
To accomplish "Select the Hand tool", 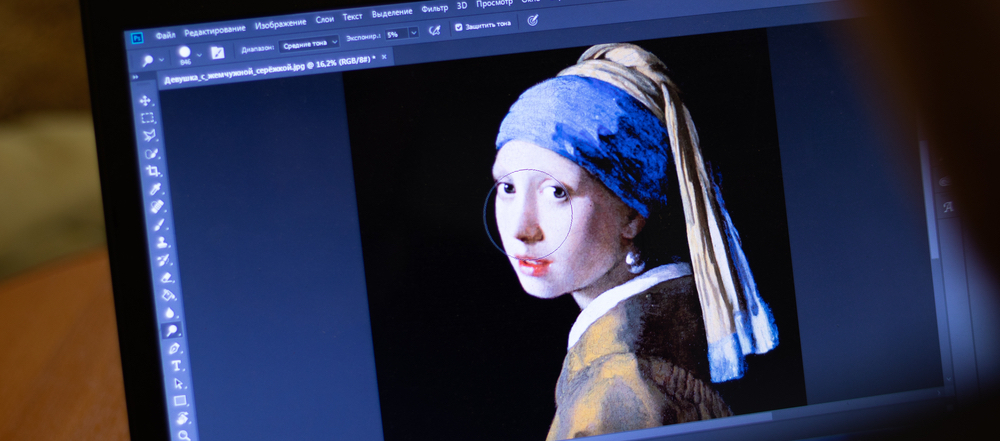I will 182,418.
